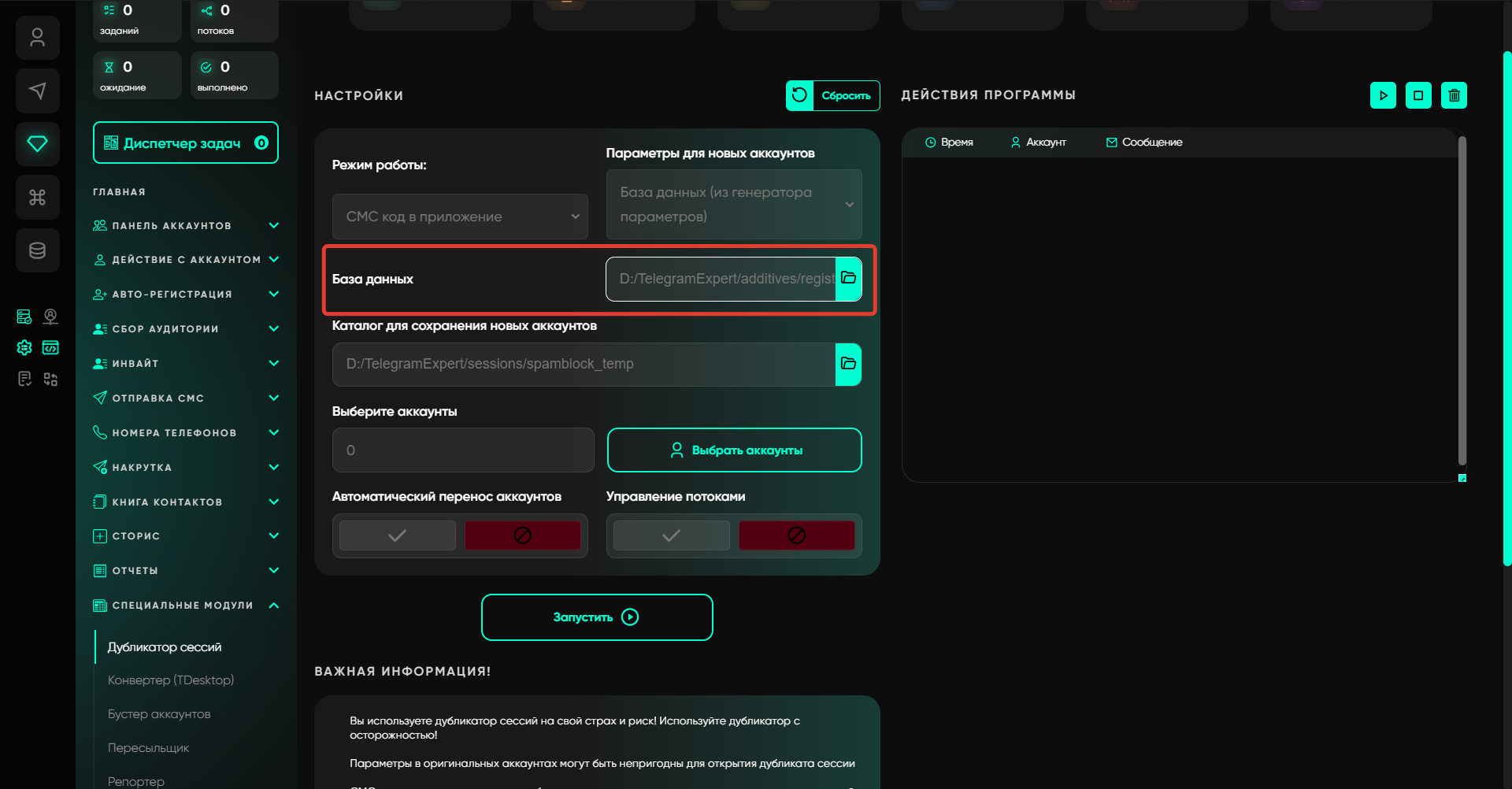Click the Выбрать аккаунты button

point(734,450)
